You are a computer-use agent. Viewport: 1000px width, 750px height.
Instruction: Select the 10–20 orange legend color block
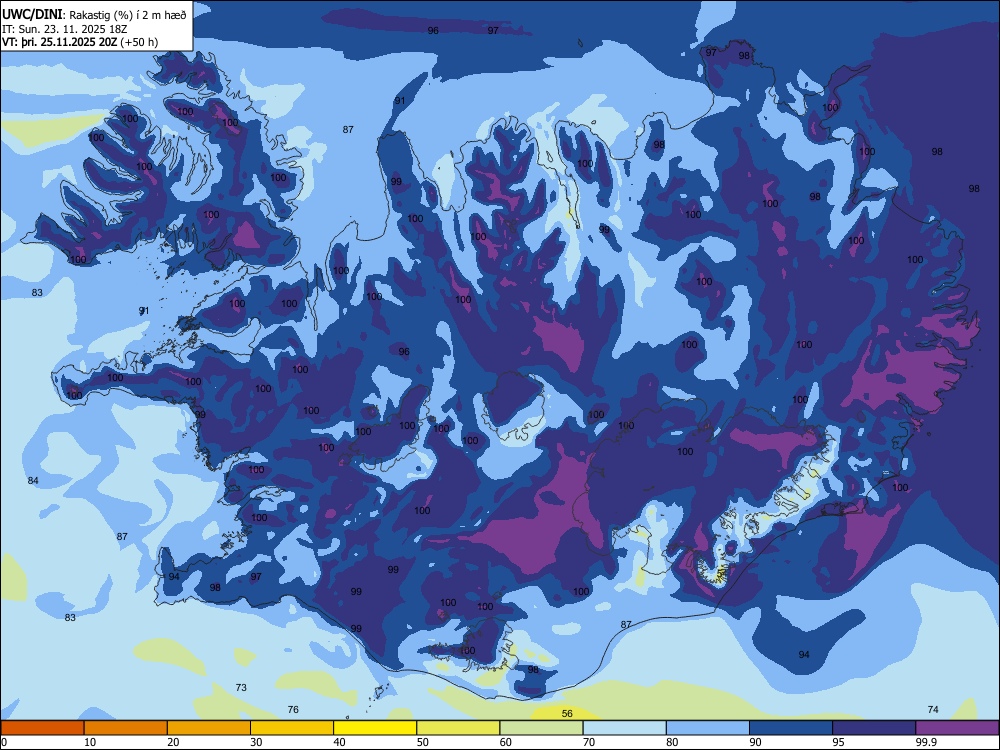pyautogui.click(x=126, y=728)
